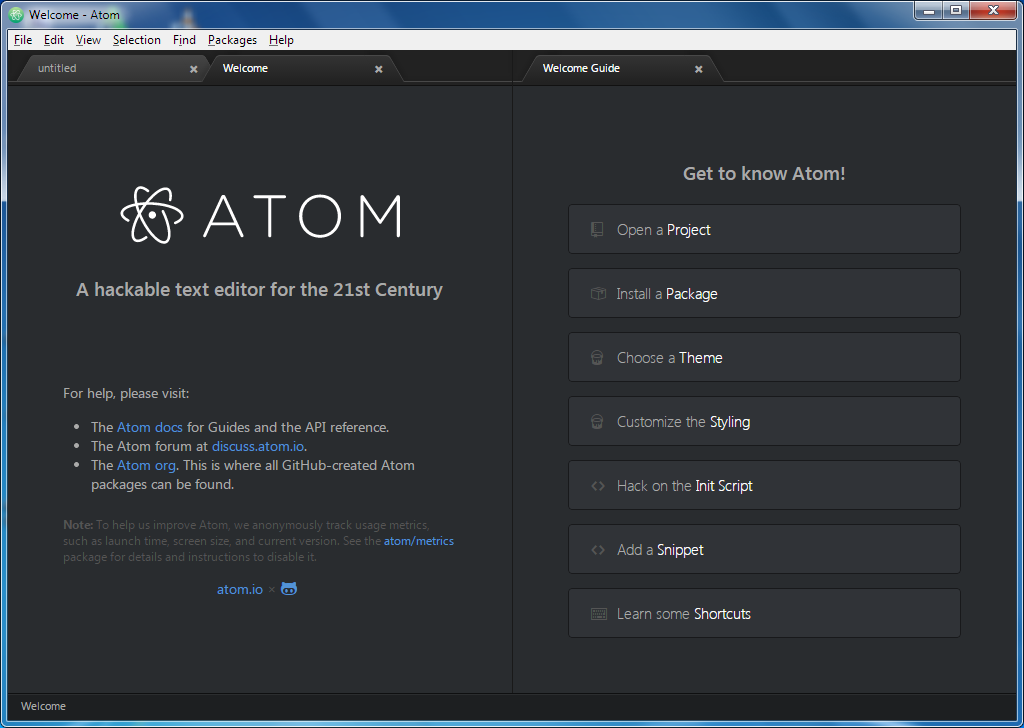This screenshot has height=728, width=1024.
Task: Close the Welcome tab
Action: (378, 68)
